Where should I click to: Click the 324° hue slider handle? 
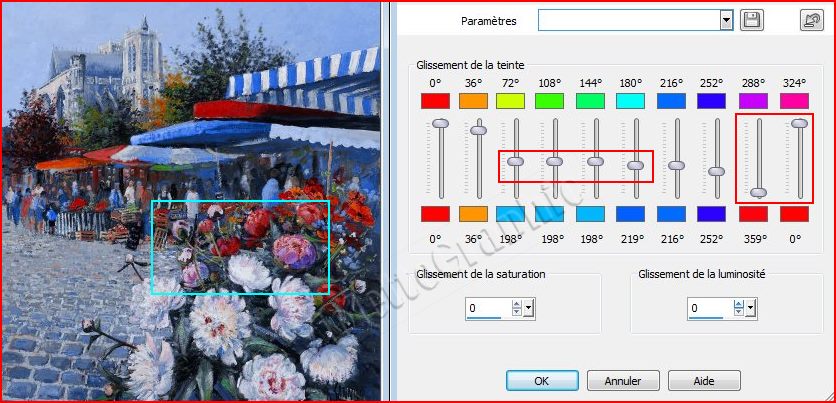(x=799, y=123)
